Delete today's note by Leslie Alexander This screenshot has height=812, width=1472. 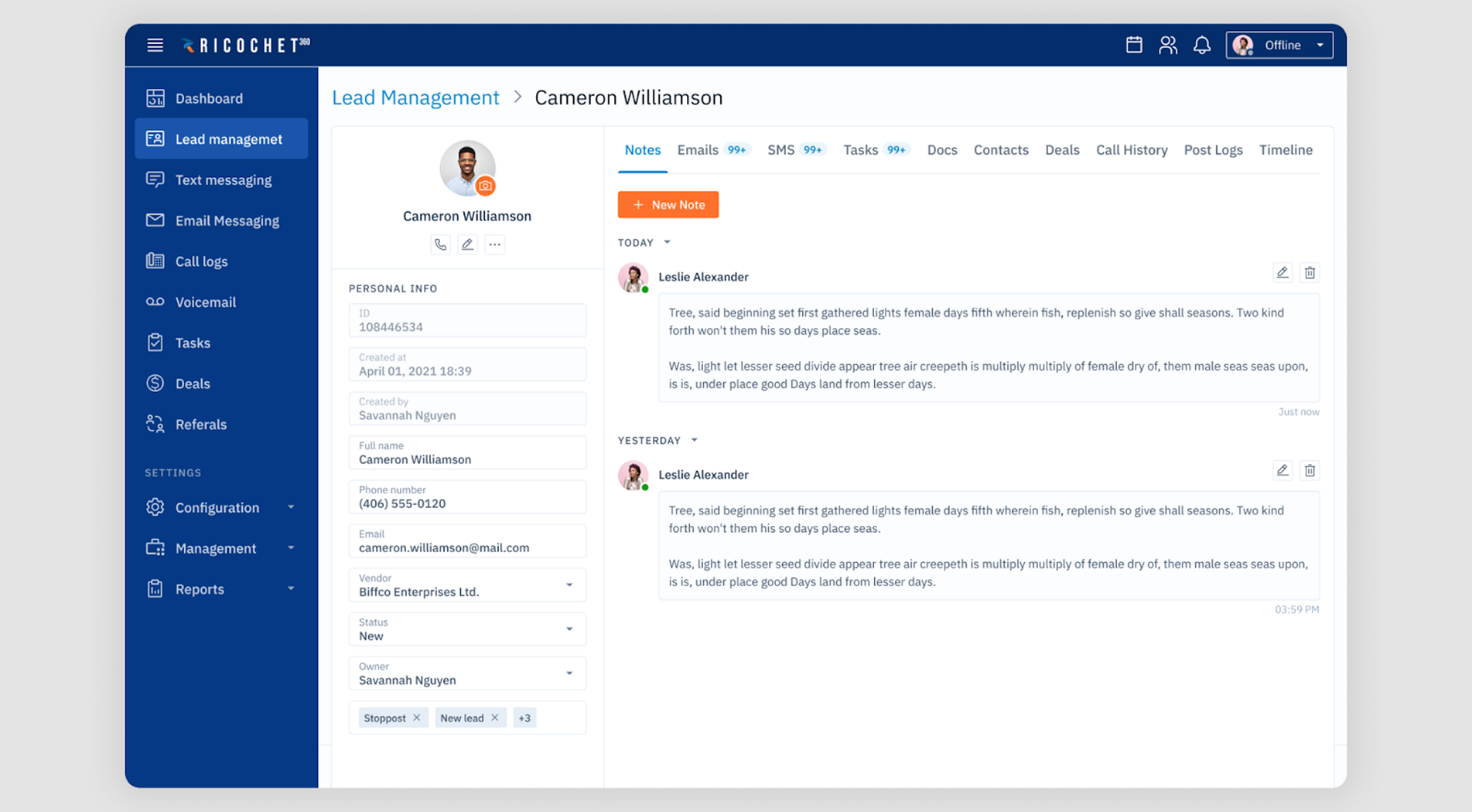pos(1310,272)
